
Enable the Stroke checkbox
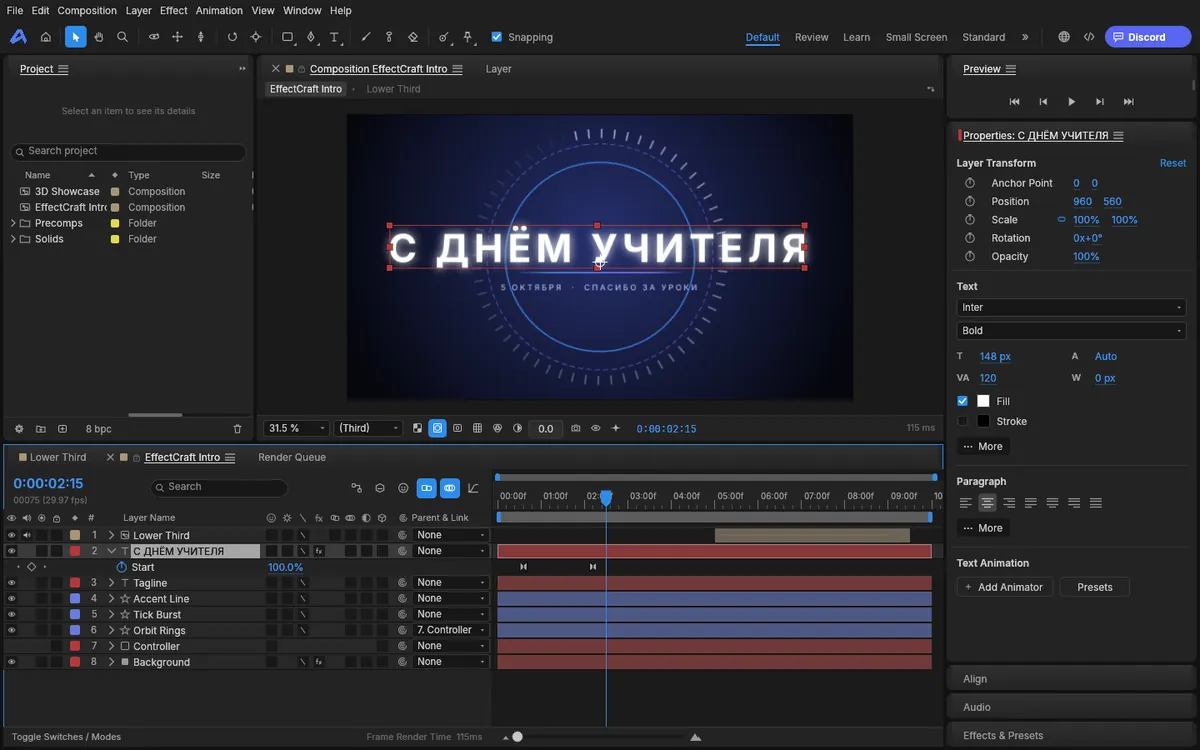coord(962,421)
